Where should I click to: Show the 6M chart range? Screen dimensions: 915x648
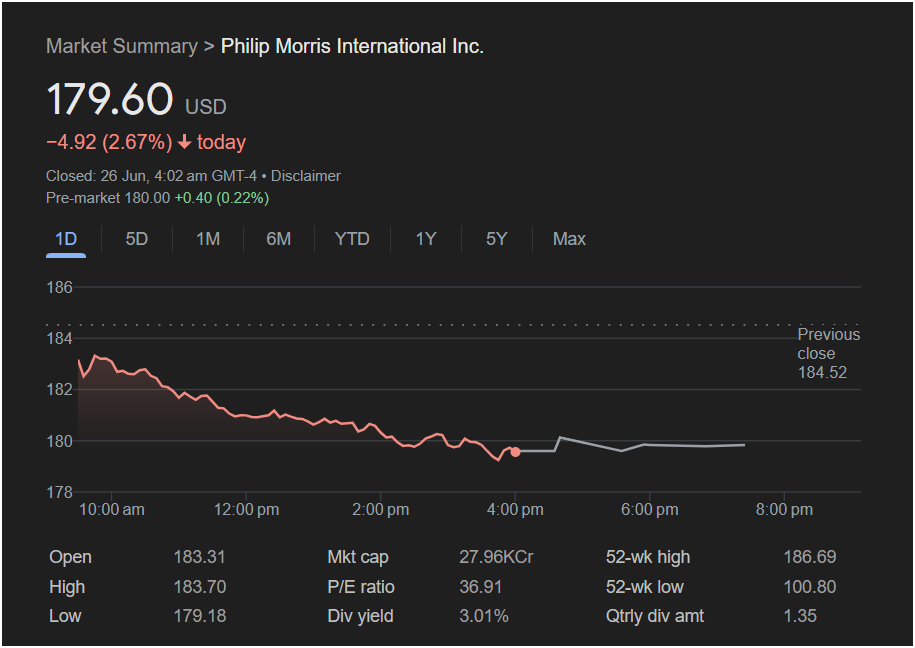point(278,239)
